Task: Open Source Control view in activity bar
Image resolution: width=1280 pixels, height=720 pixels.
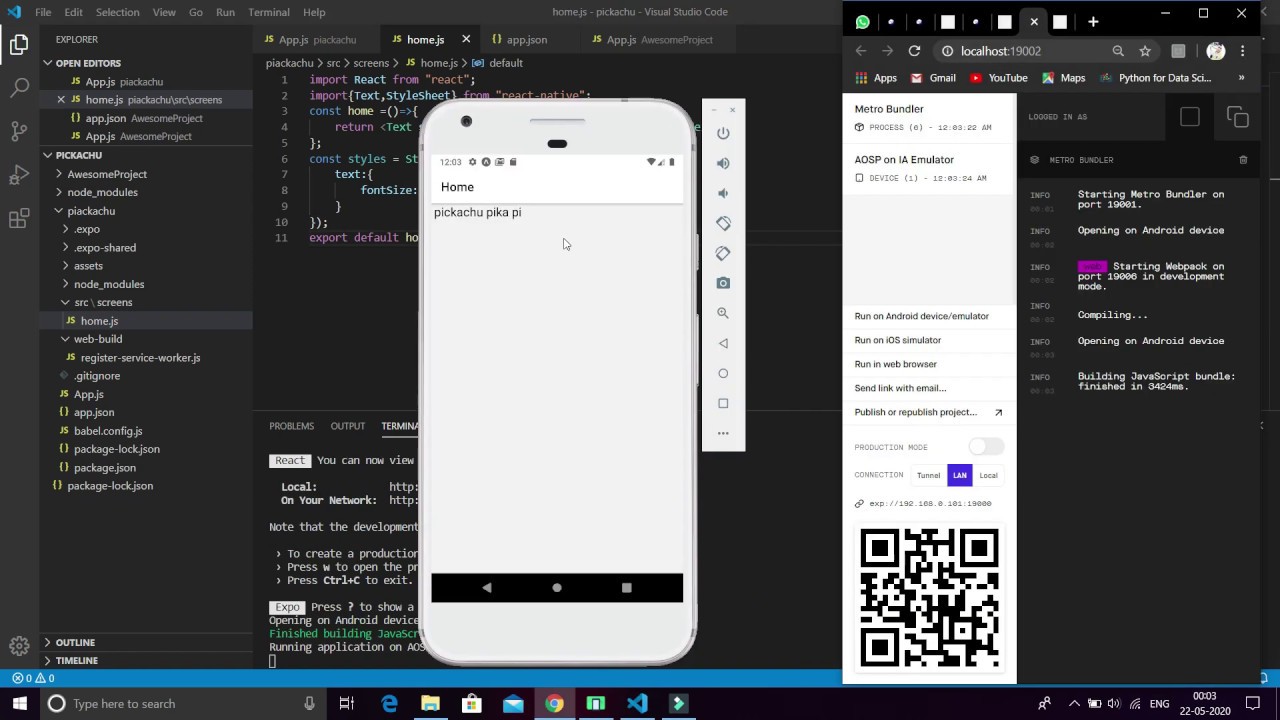Action: click(x=19, y=131)
